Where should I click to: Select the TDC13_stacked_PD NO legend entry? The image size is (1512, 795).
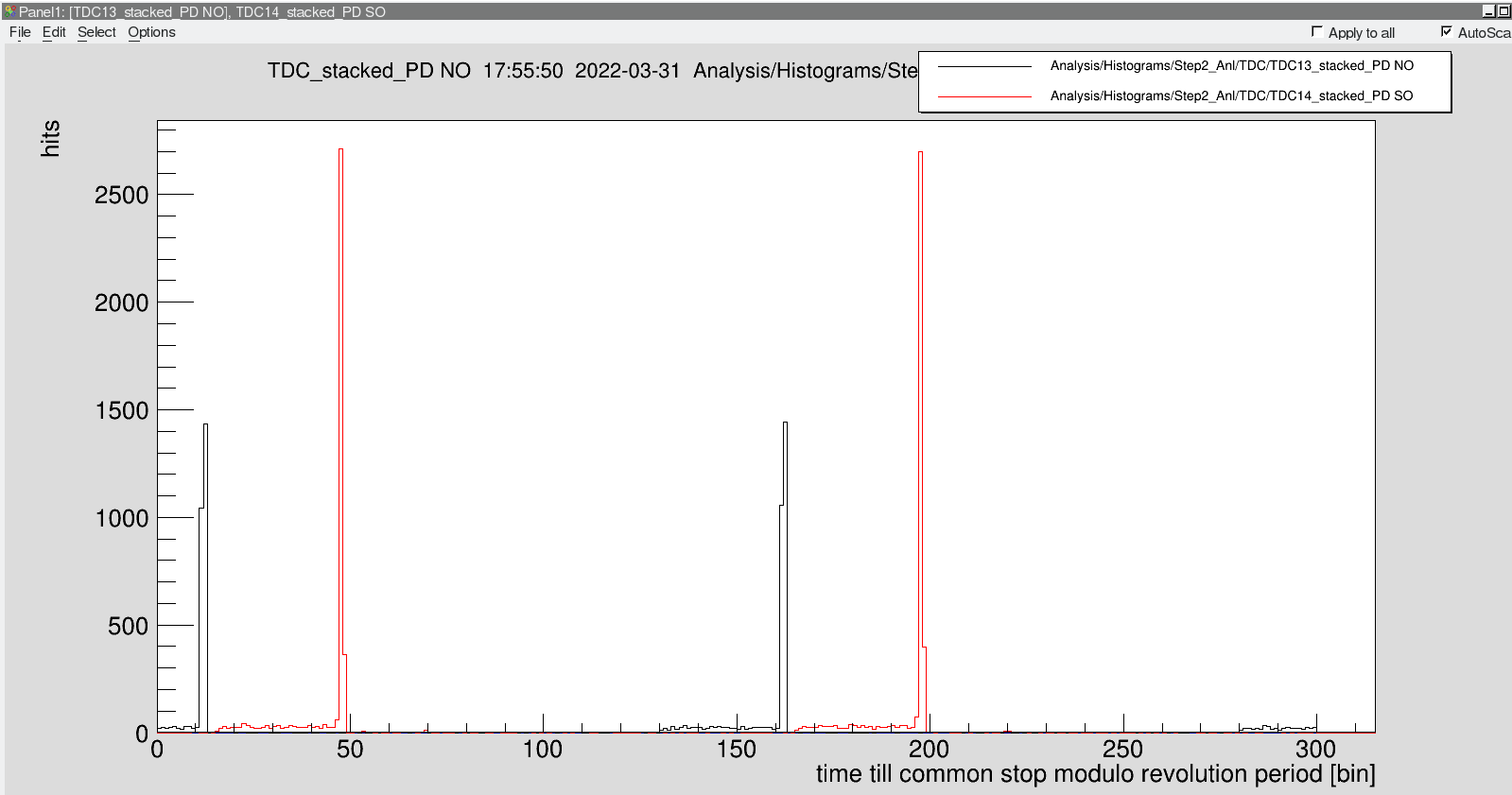coord(1231,65)
